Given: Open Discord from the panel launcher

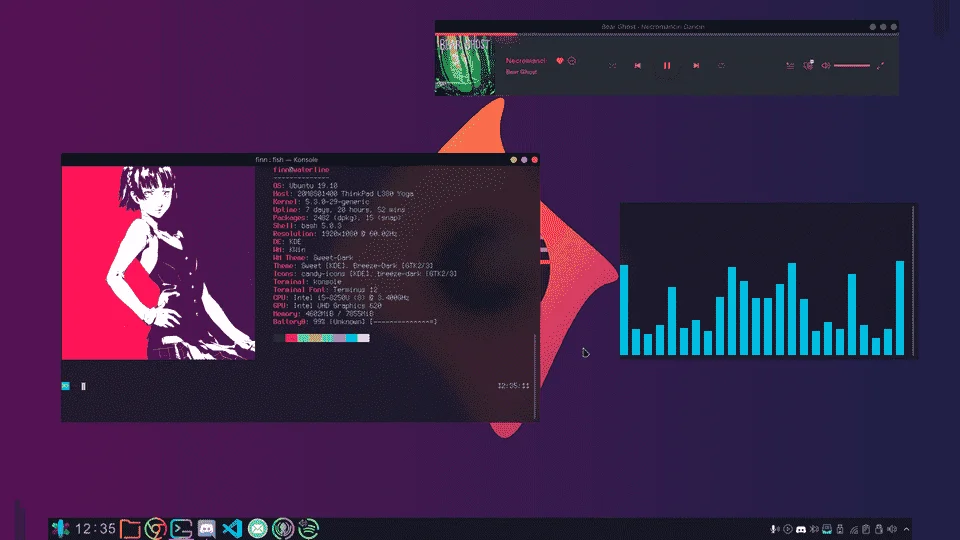Looking at the screenshot, I should [x=207, y=528].
